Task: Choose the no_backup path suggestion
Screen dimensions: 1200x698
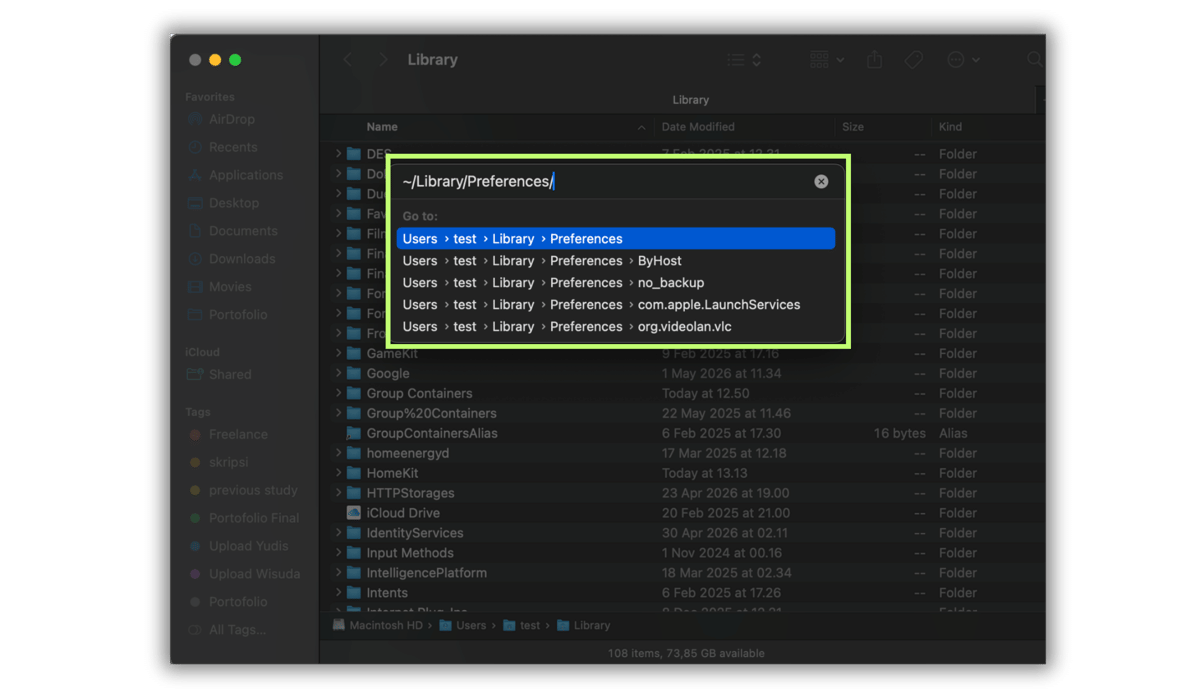Action: click(615, 283)
